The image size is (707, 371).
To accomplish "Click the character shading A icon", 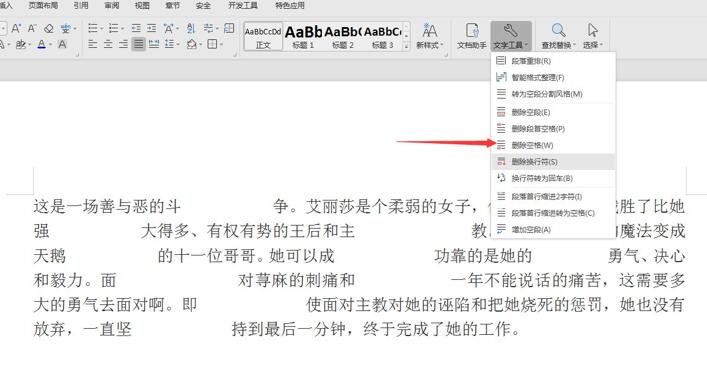I will [x=62, y=44].
